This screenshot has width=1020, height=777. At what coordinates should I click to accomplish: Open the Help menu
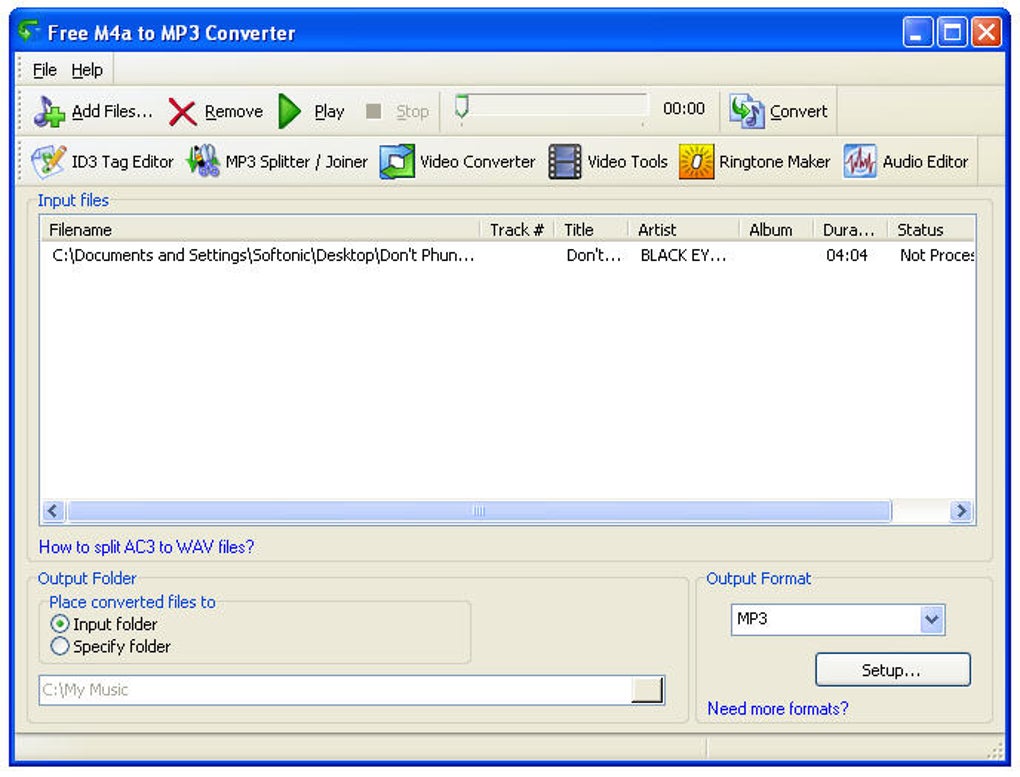pyautogui.click(x=88, y=69)
